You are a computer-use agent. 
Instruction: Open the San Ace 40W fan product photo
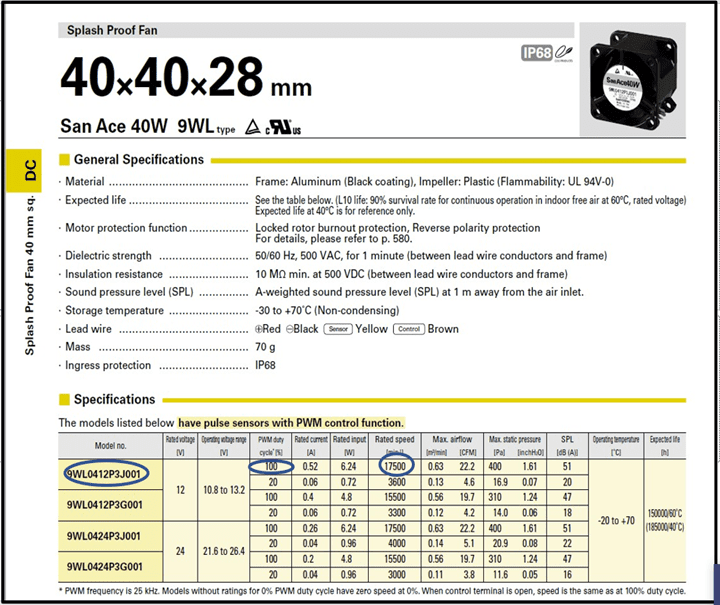(x=633, y=79)
